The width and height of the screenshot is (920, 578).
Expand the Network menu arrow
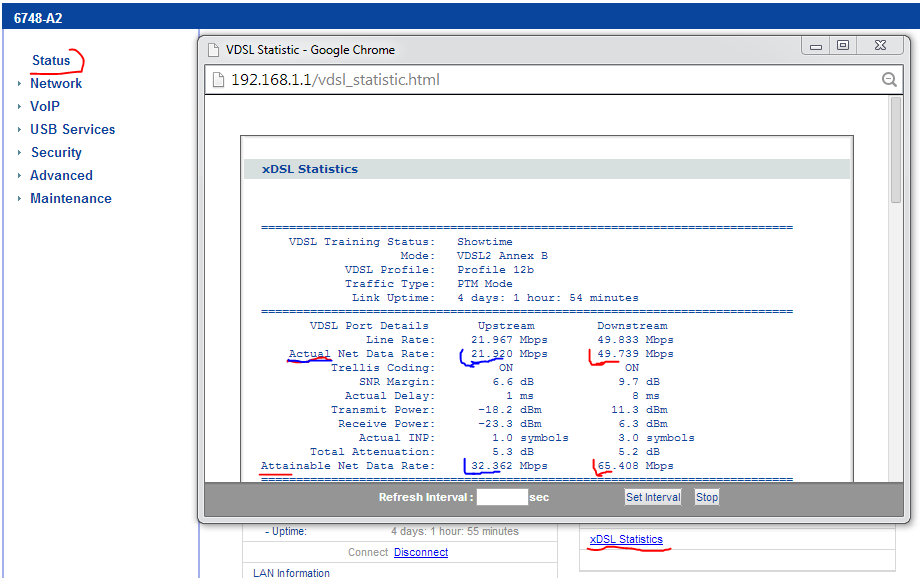click(x=19, y=84)
